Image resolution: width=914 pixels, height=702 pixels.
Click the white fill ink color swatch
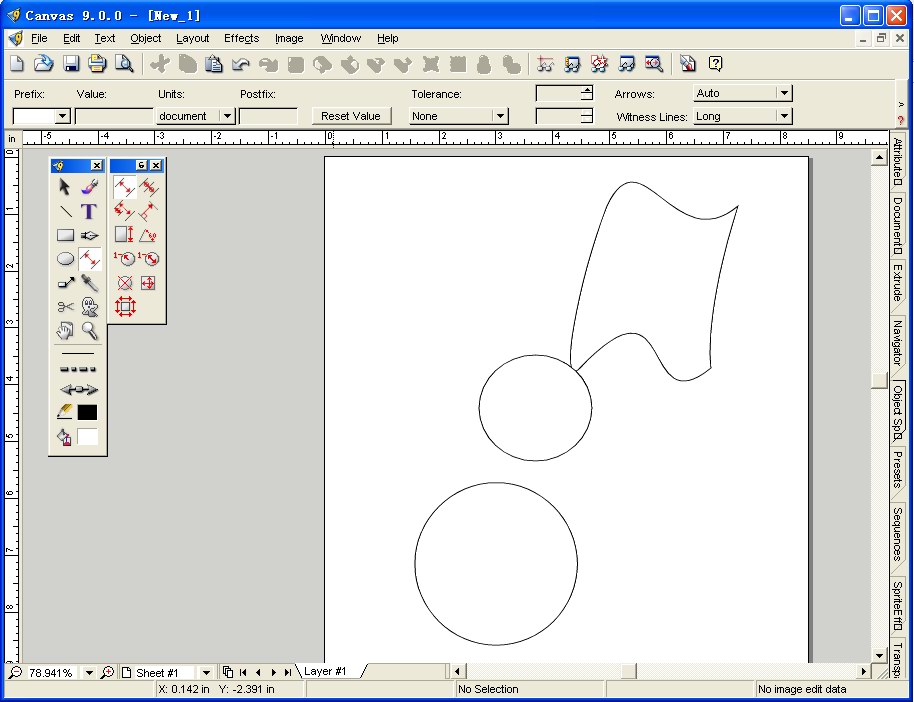click(87, 436)
